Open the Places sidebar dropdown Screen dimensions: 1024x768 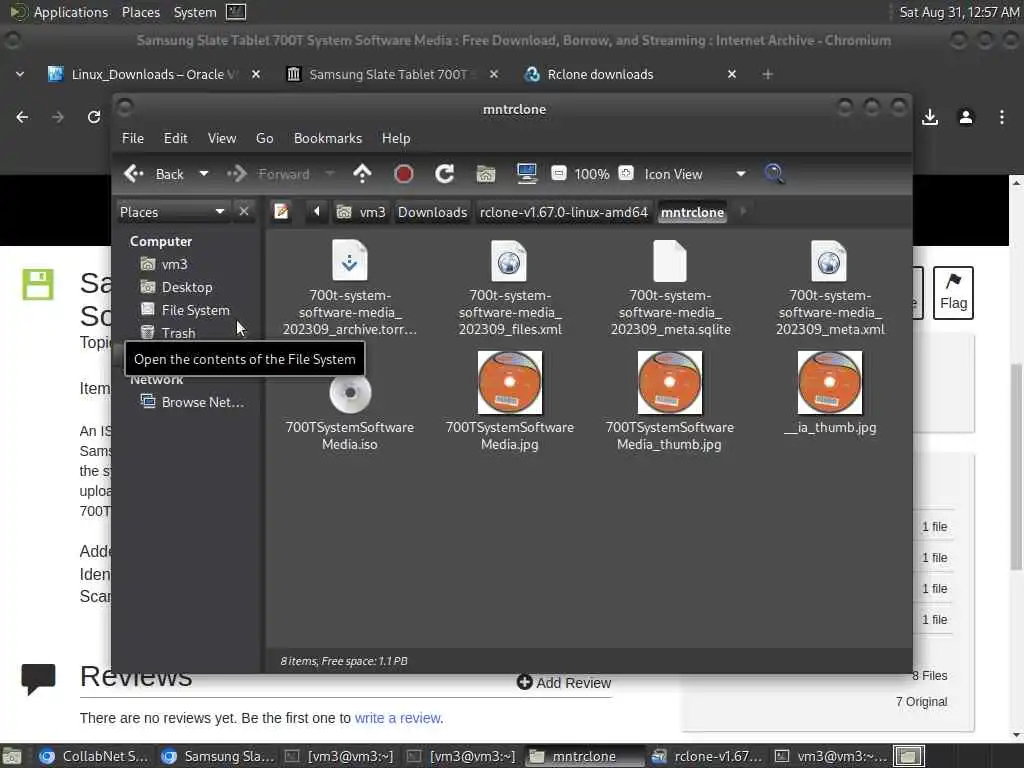tap(172, 212)
